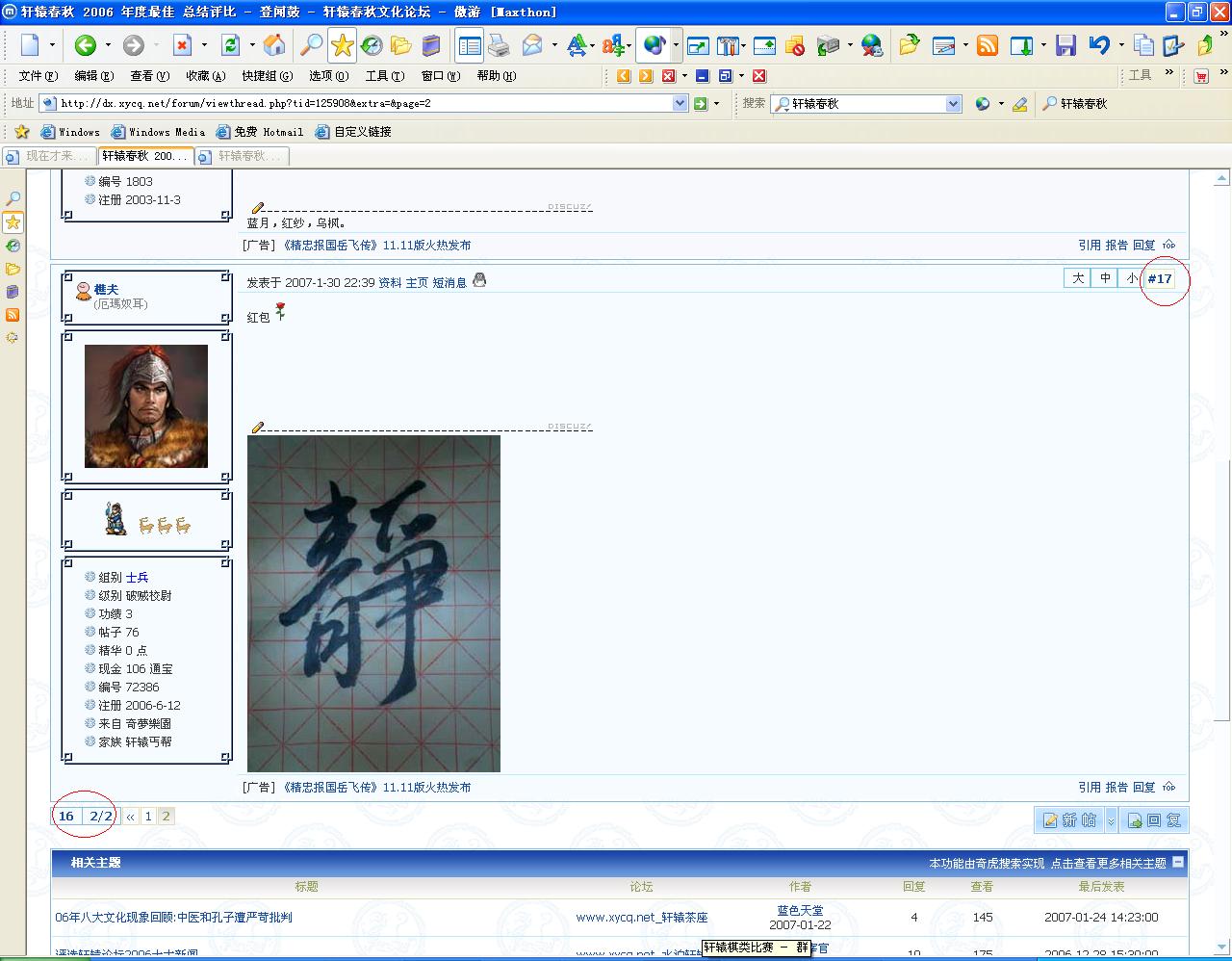
Task: Click the 士兵 group link in user info
Action: pos(138,578)
